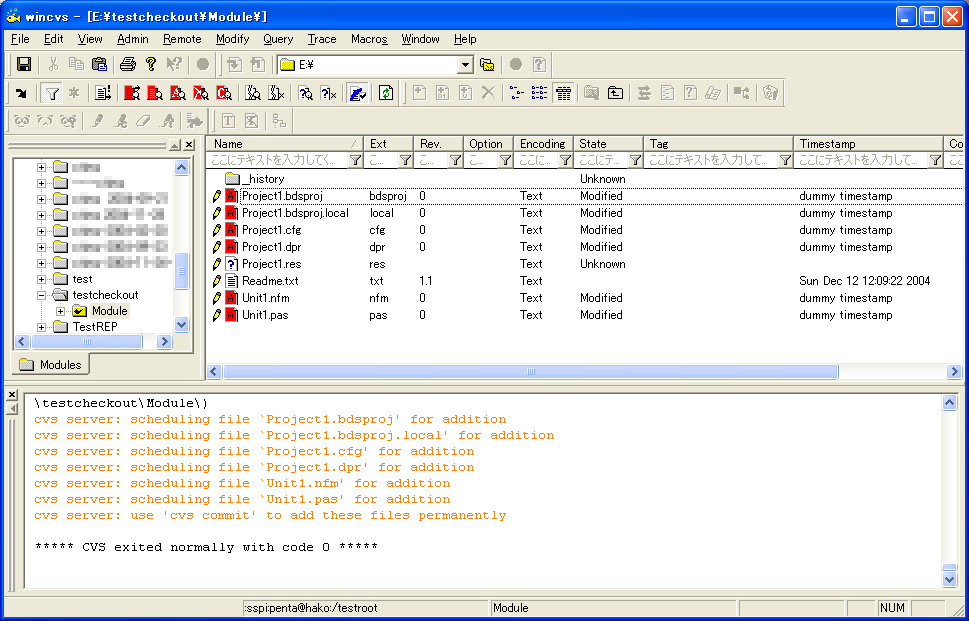Toggle the detailed table view button
This screenshot has width=969, height=621.
pos(562,93)
